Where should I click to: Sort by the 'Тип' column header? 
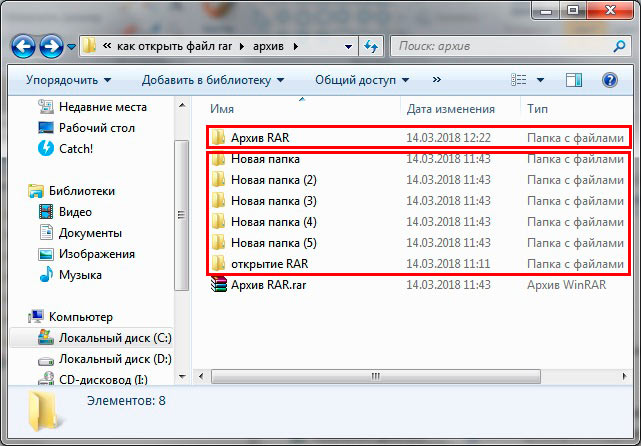point(537,109)
